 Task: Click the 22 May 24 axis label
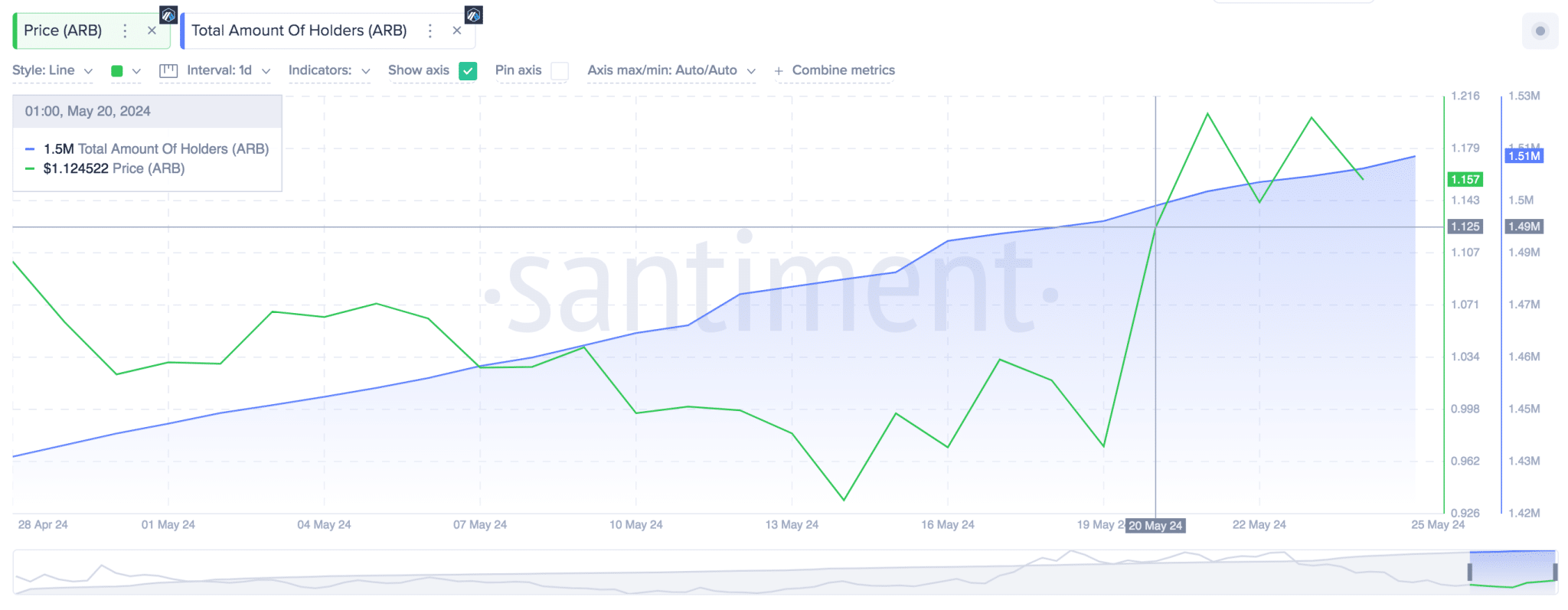(1259, 525)
